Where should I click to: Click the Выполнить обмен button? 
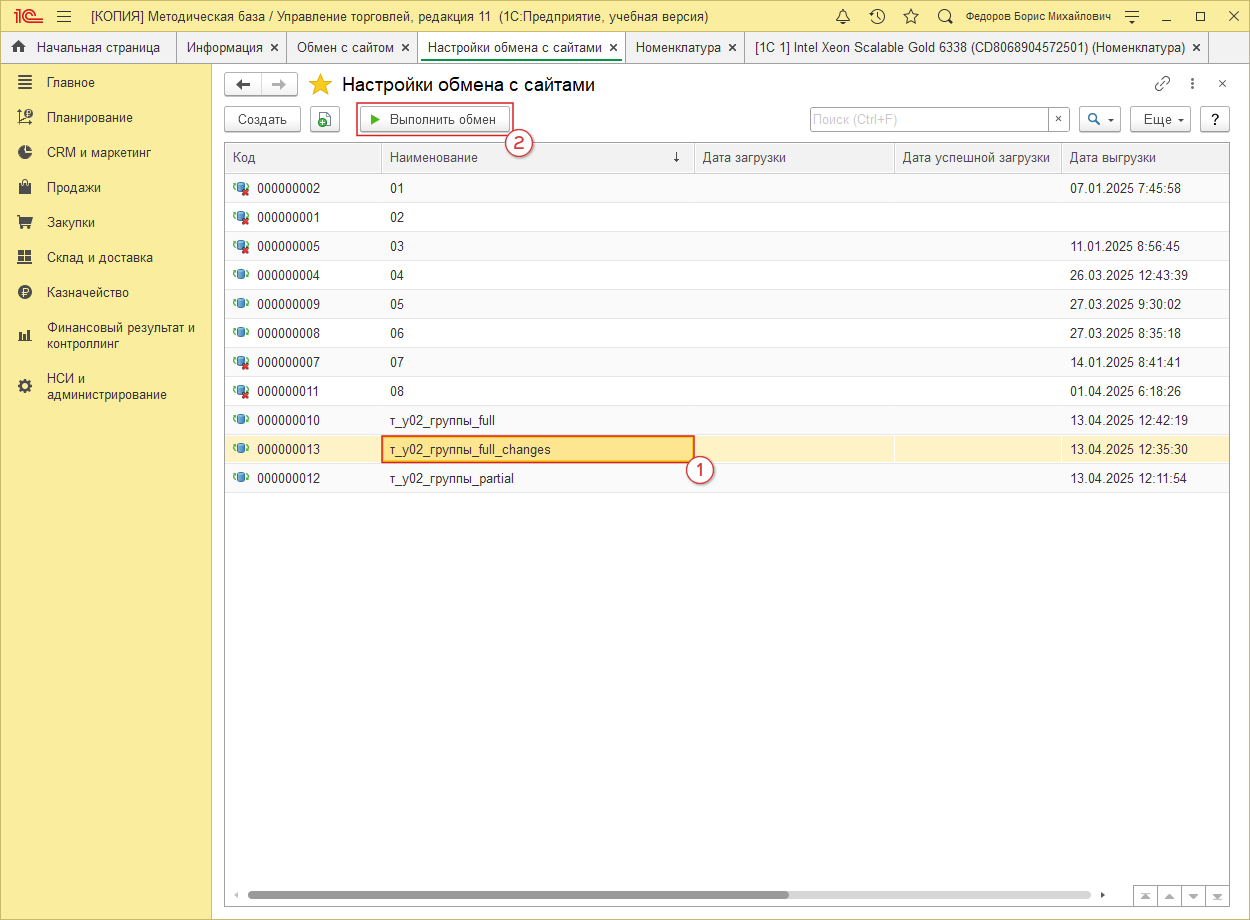[x=434, y=120]
